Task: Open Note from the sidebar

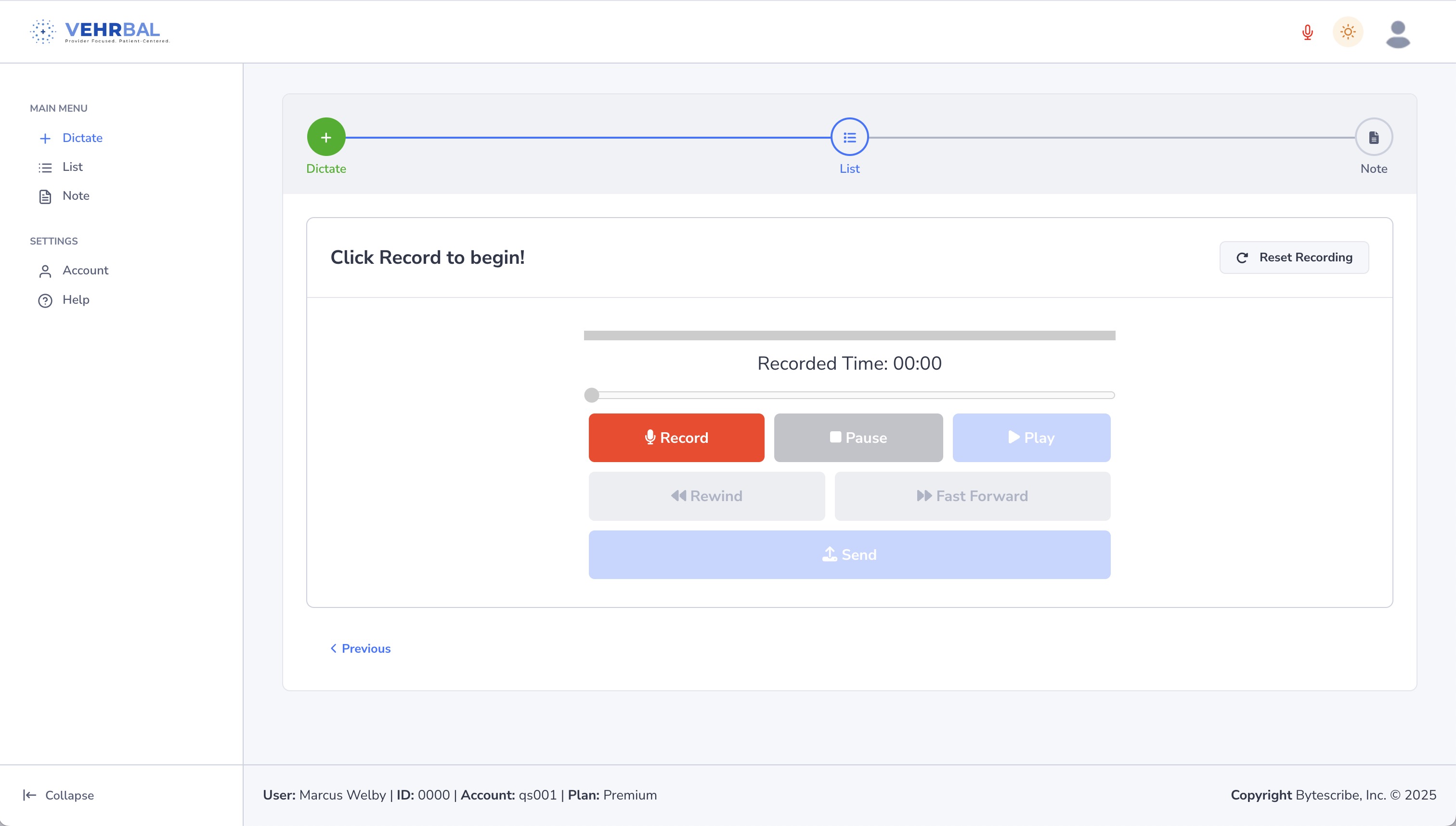Action: click(76, 196)
